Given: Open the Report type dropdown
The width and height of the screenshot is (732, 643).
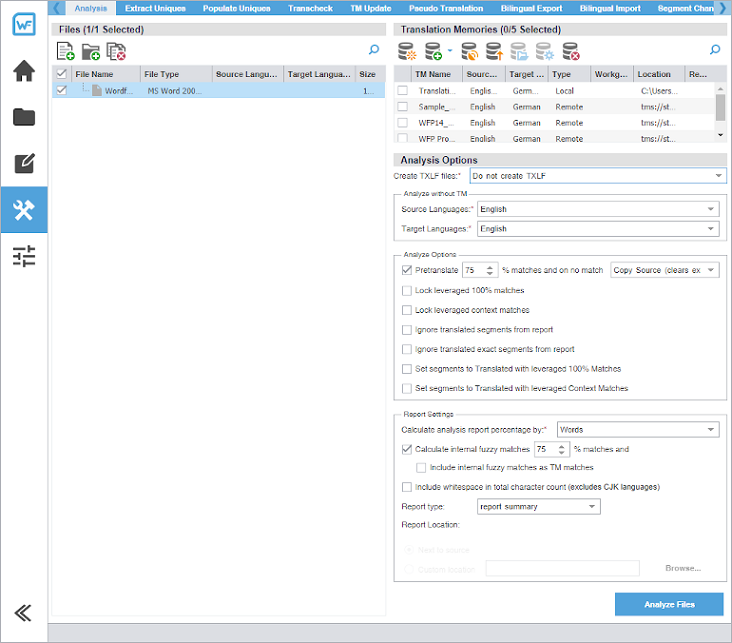Looking at the screenshot, I should click(538, 507).
